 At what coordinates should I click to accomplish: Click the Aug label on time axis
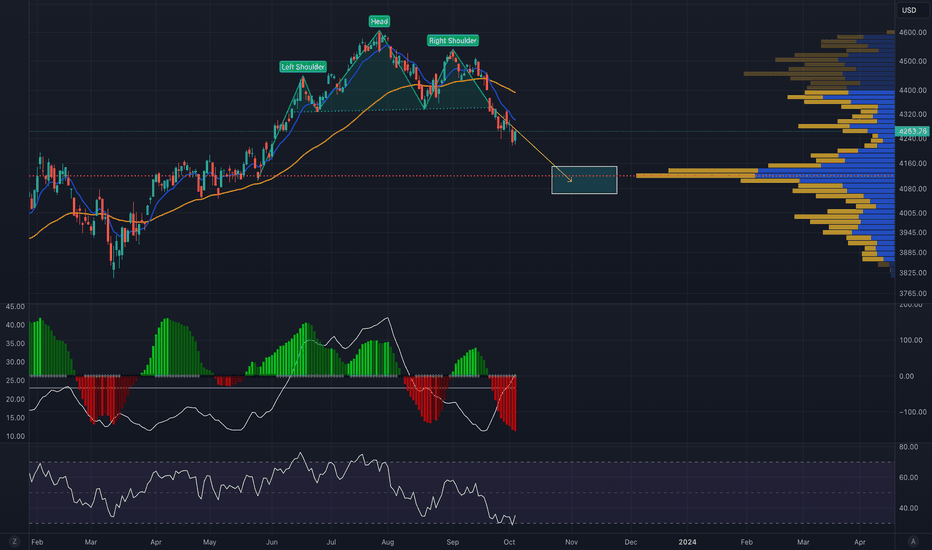388,542
